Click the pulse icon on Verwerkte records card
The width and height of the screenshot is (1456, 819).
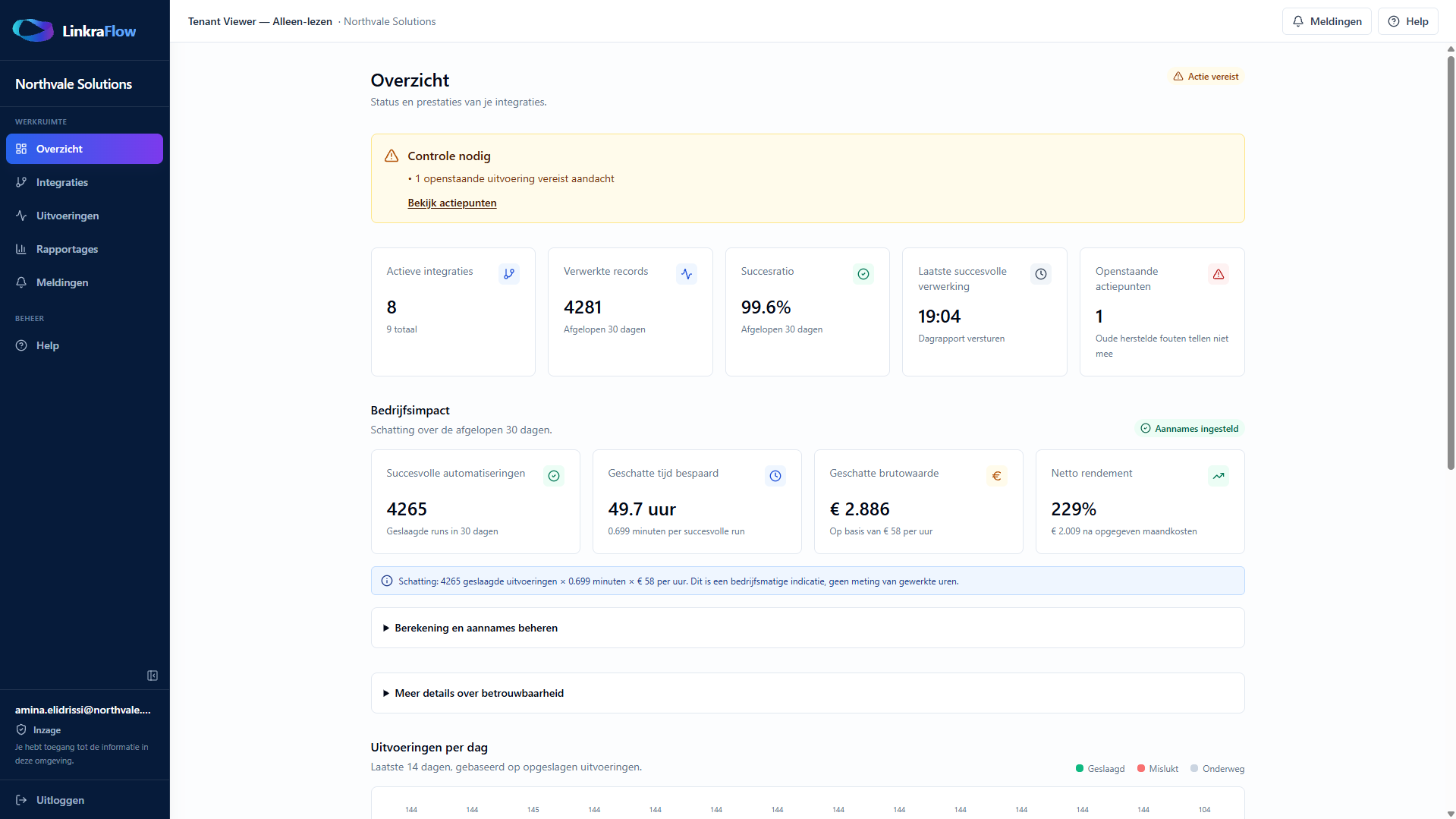tap(687, 274)
